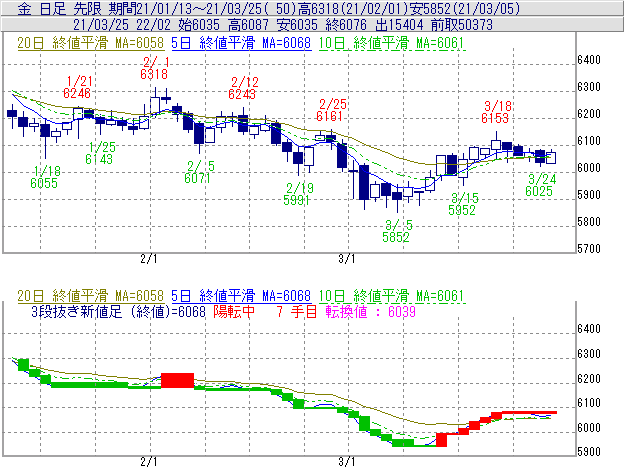
Task: Select the 2/12 6243 peak label
Action: tap(243, 88)
